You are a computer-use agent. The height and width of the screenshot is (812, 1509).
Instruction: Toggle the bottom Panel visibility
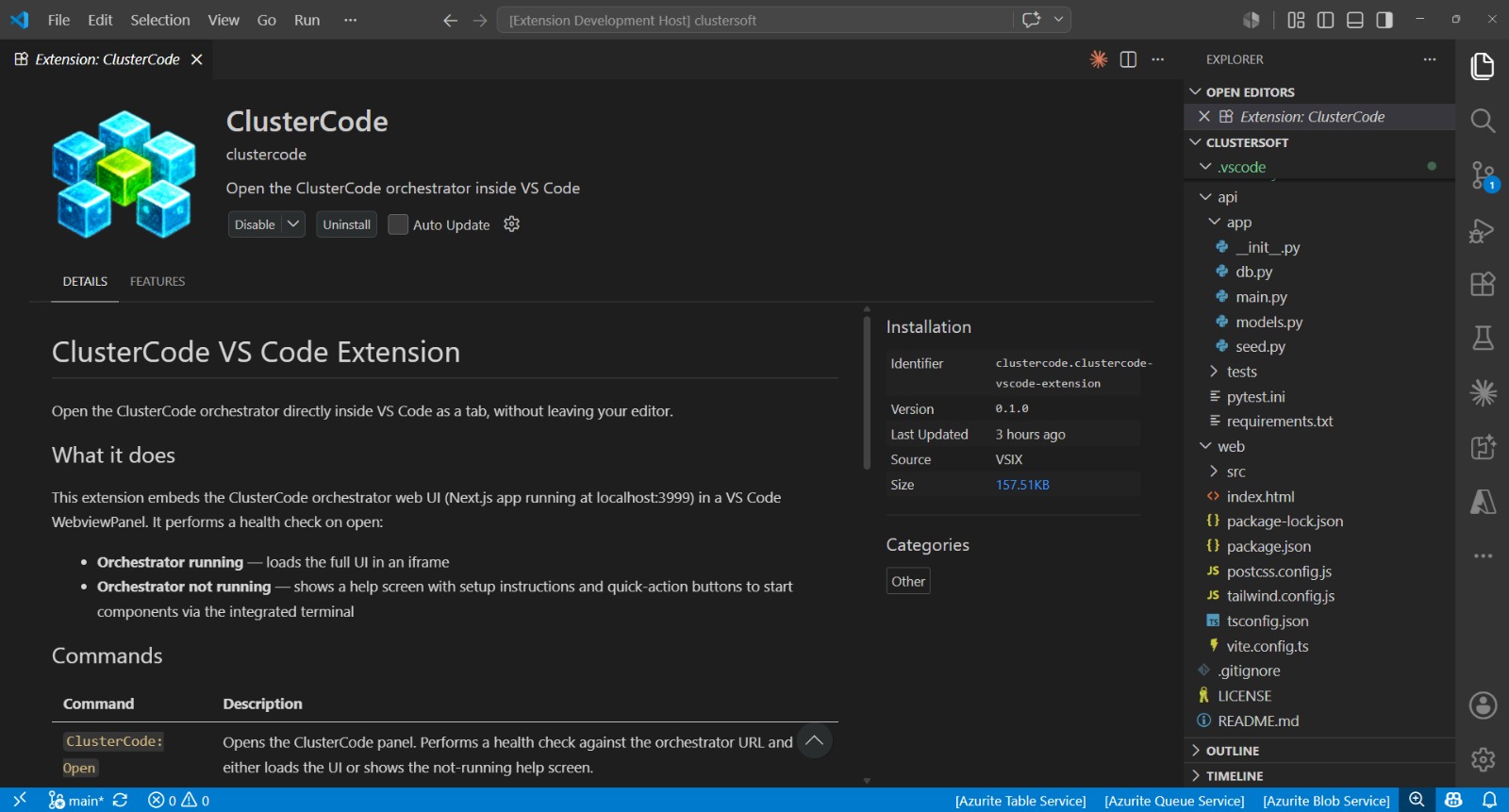[1355, 20]
